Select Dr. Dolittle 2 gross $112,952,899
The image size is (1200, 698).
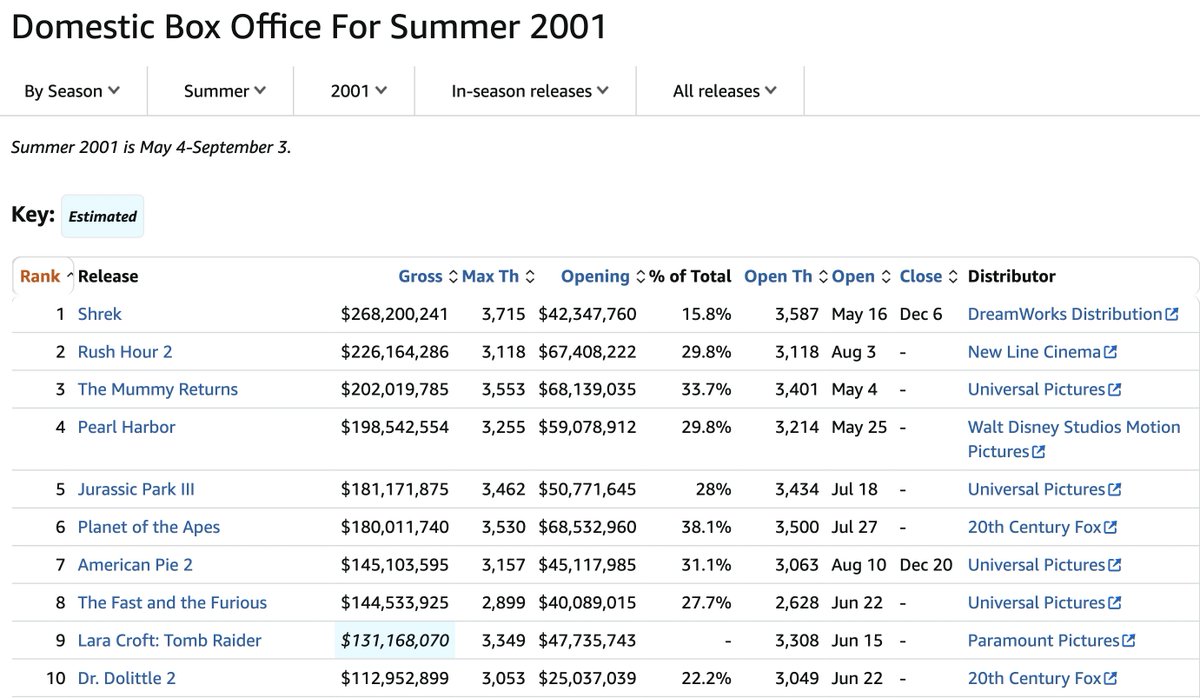click(395, 678)
